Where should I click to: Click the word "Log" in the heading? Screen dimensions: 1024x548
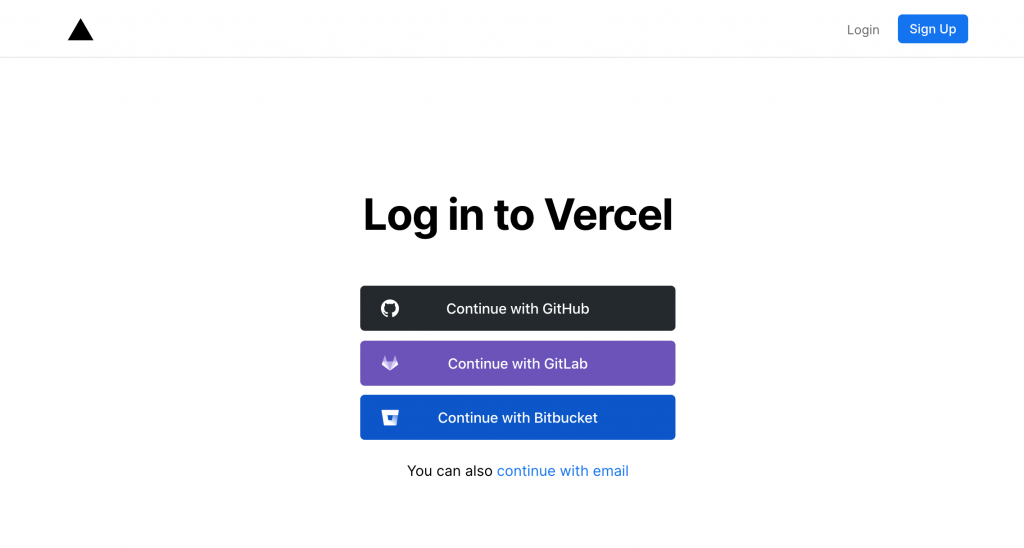[x=401, y=216]
